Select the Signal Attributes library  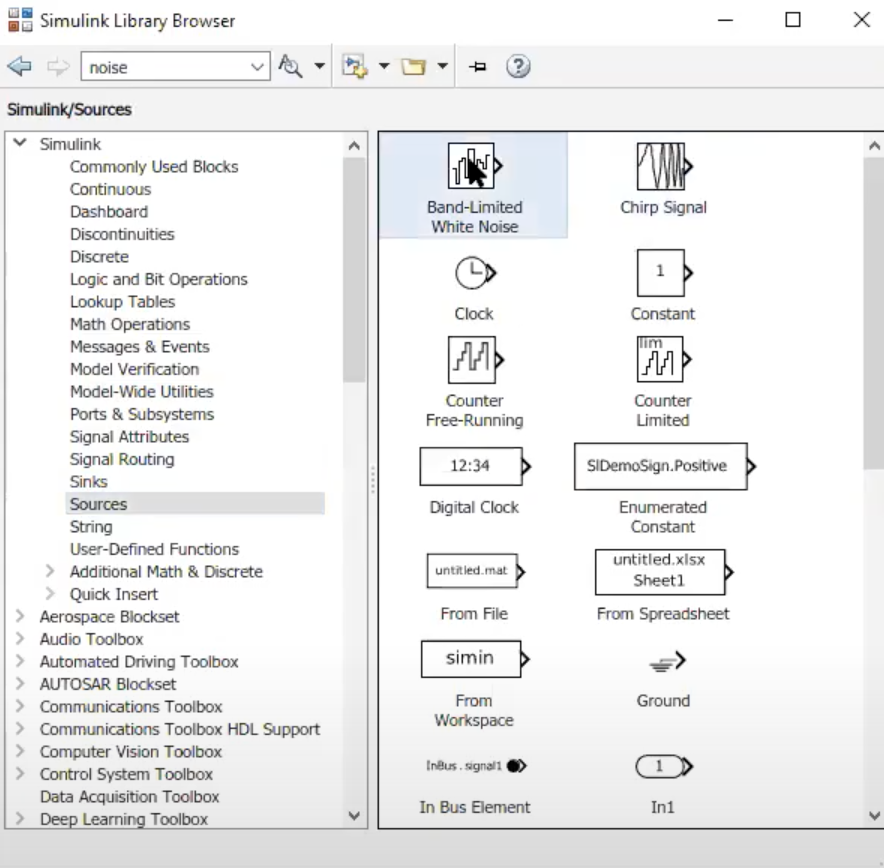pos(129,437)
